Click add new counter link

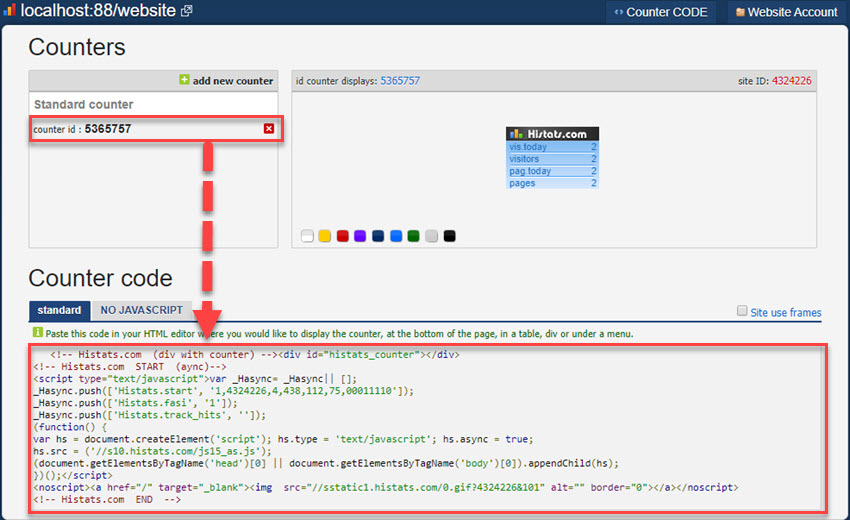click(233, 81)
